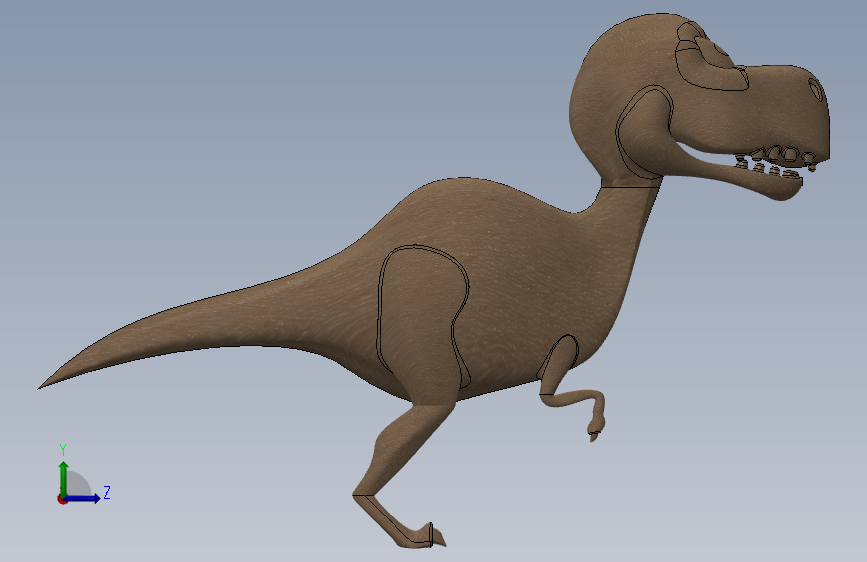The image size is (867, 562).
Task: Click the green Y axis arrow on triad
Action: [64, 478]
